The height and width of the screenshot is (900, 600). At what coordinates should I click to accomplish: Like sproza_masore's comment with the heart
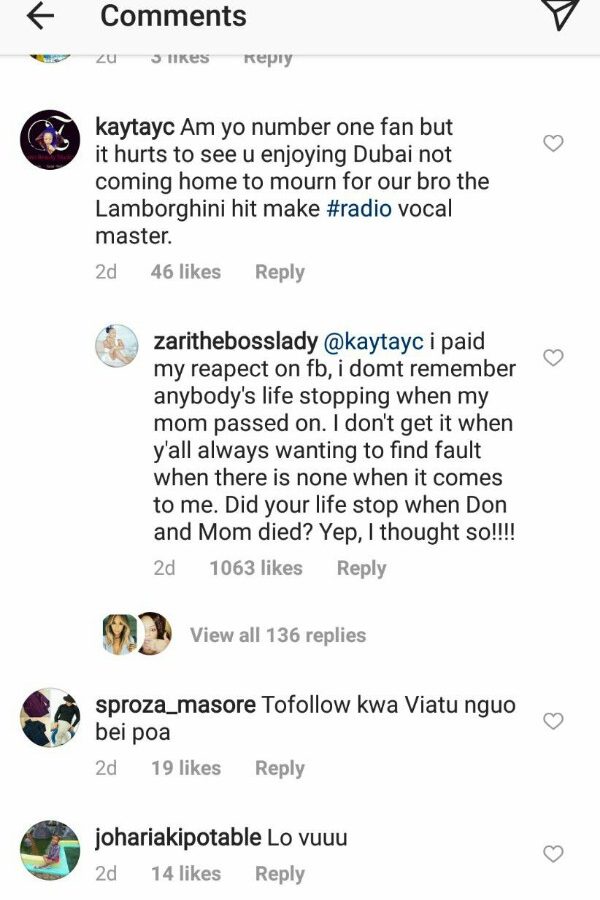pyautogui.click(x=552, y=721)
